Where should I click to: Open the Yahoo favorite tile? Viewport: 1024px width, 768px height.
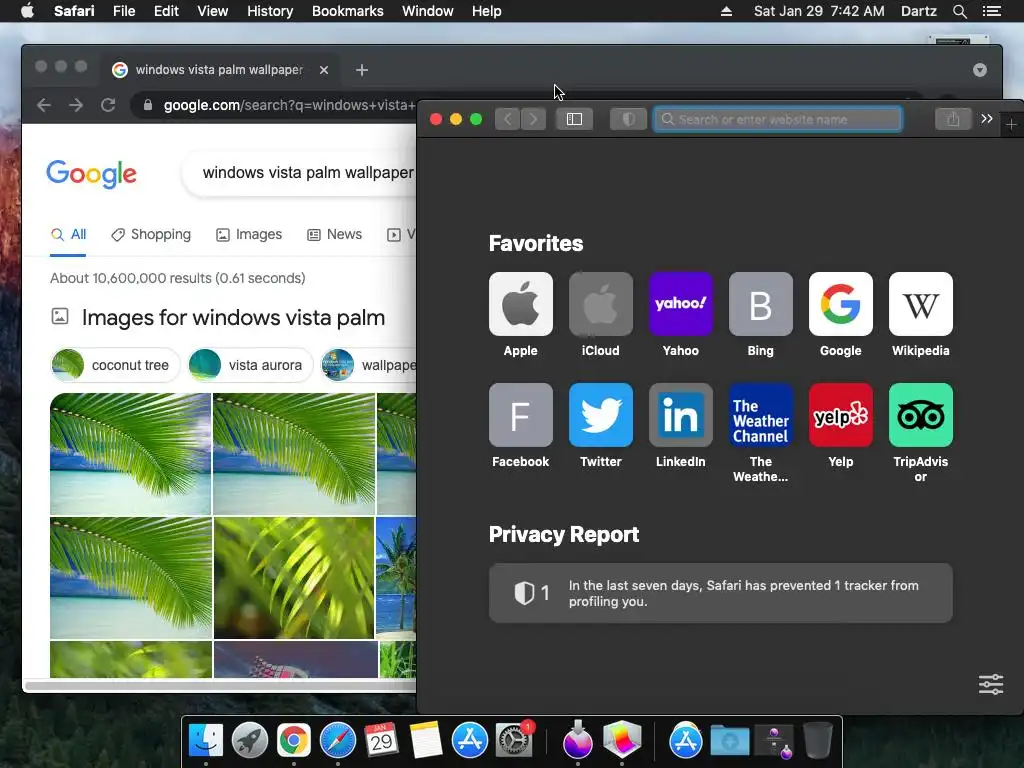(x=680, y=304)
